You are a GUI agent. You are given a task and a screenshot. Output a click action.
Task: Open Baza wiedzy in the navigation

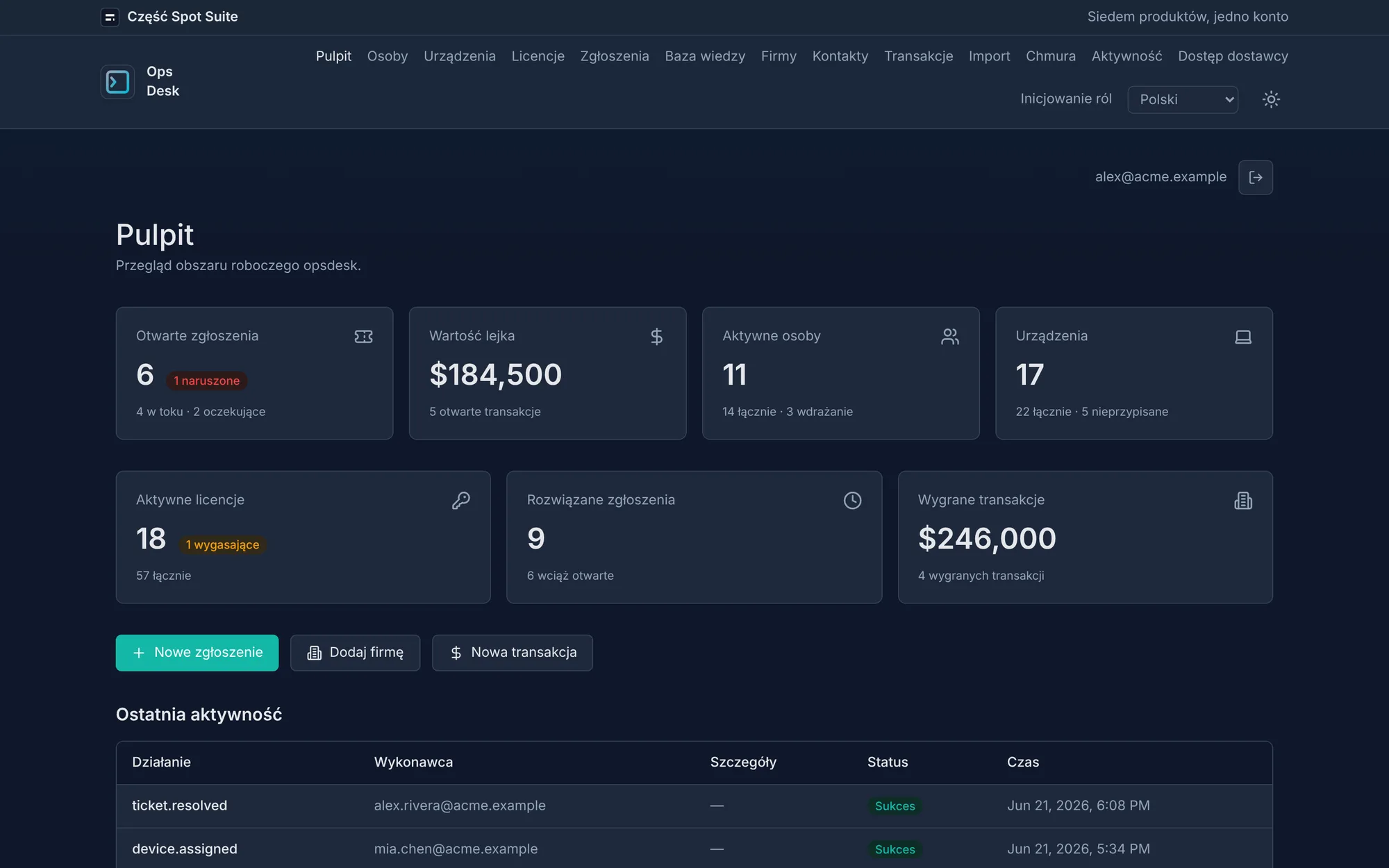point(705,56)
